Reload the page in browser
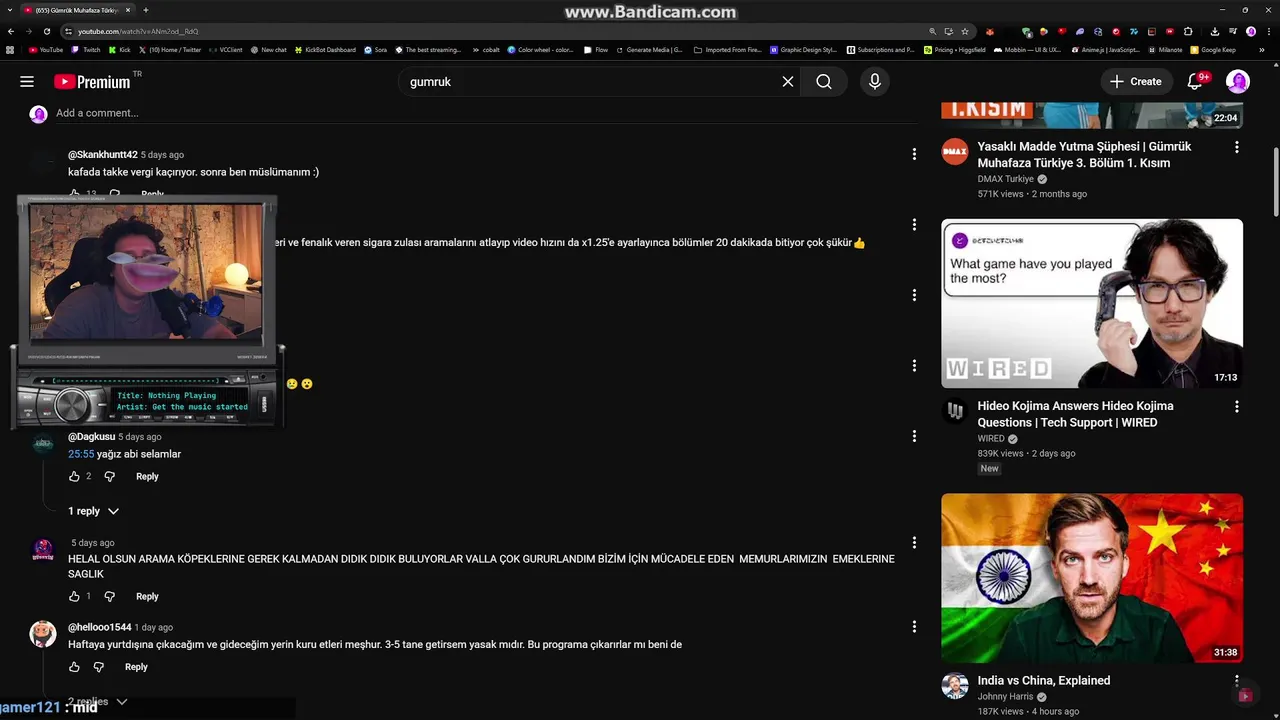This screenshot has width=1280, height=720. (x=46, y=31)
